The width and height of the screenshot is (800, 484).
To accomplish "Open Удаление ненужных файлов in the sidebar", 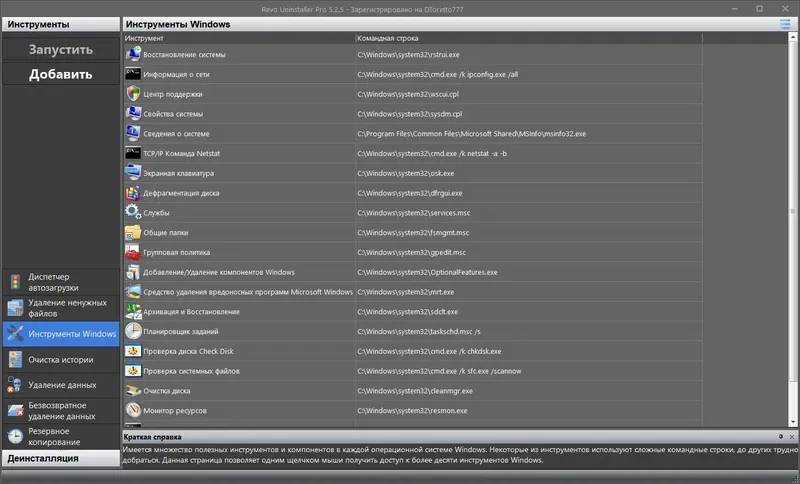I will click(x=61, y=308).
